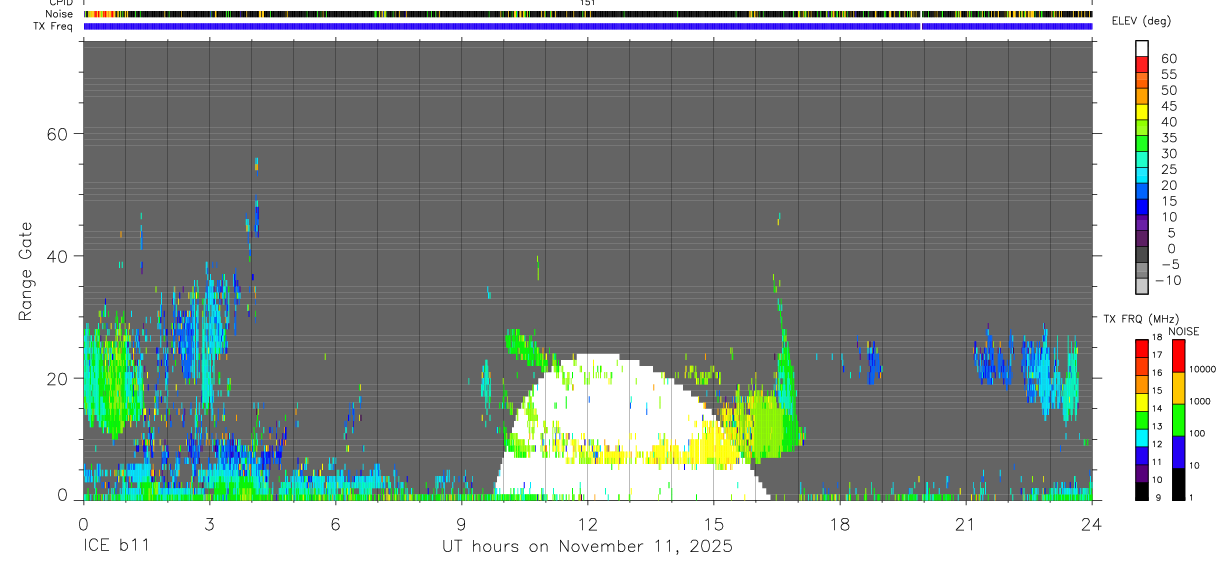Click the cyan swatch in TX FRQ legend
Image resolution: width=1228 pixels, height=567 pixels.
(1141, 438)
